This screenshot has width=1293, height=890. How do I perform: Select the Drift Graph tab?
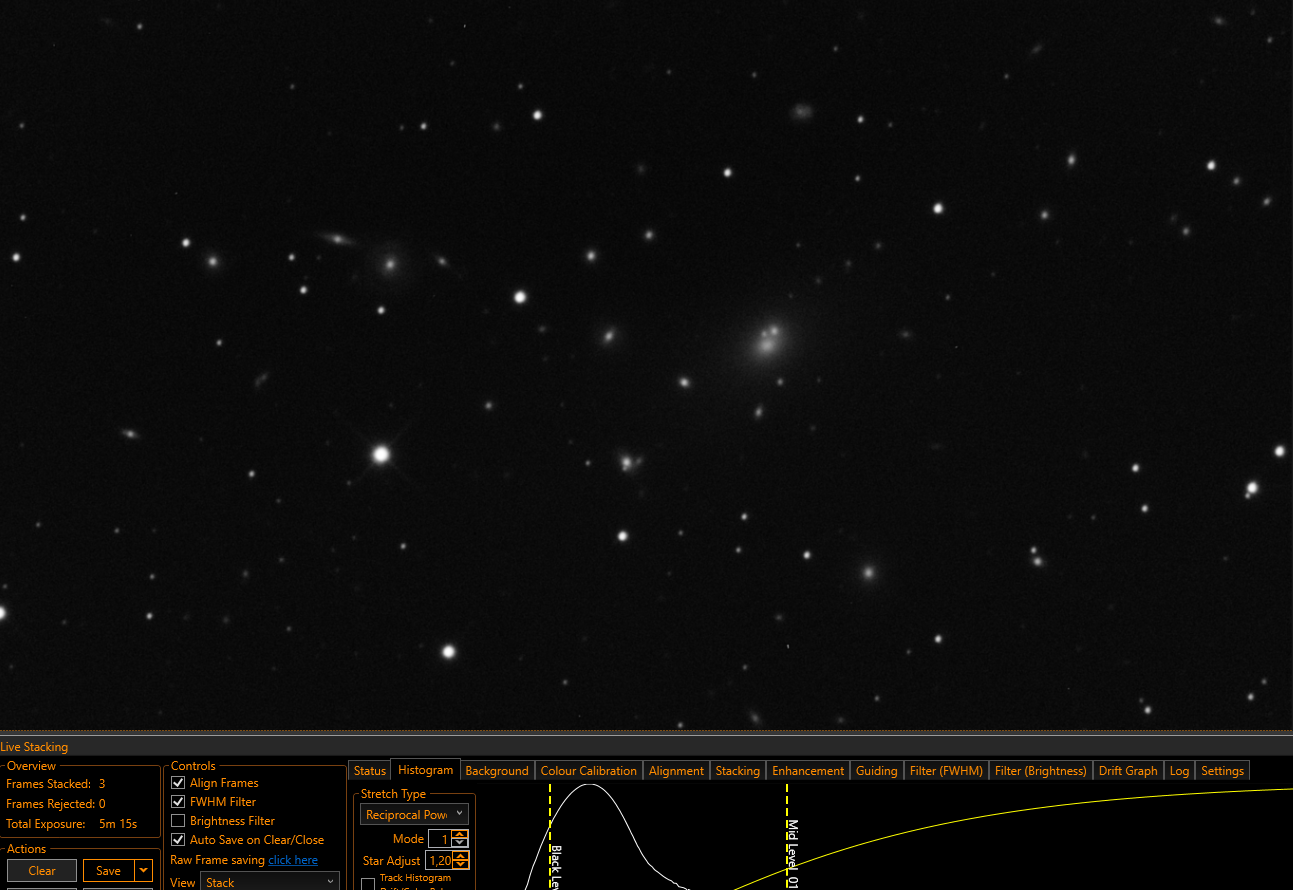1127,771
